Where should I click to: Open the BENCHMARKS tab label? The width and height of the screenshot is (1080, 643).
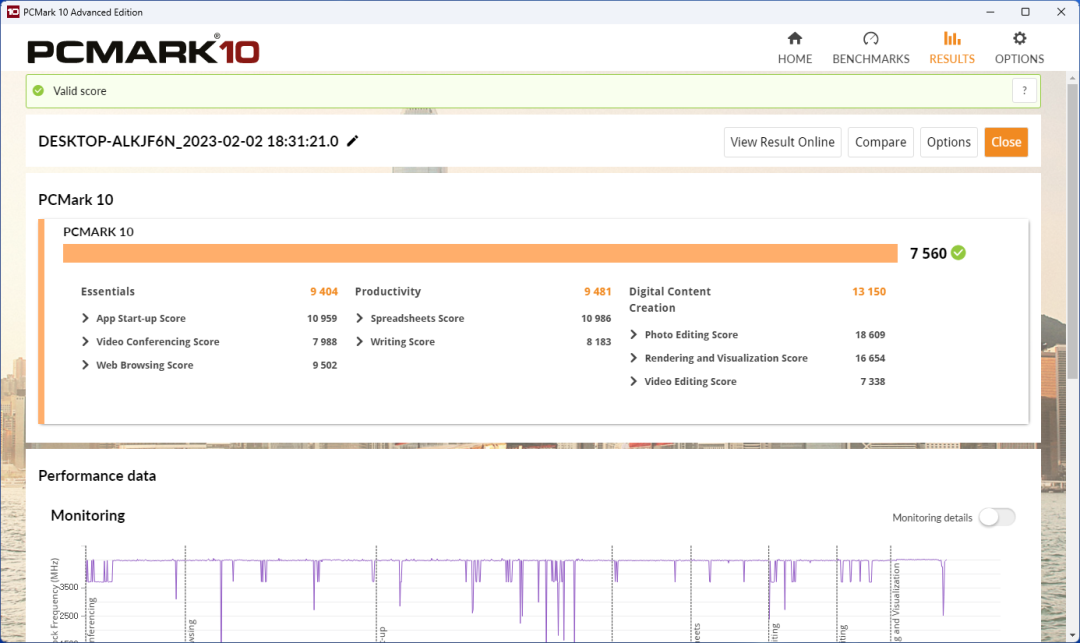(x=871, y=59)
